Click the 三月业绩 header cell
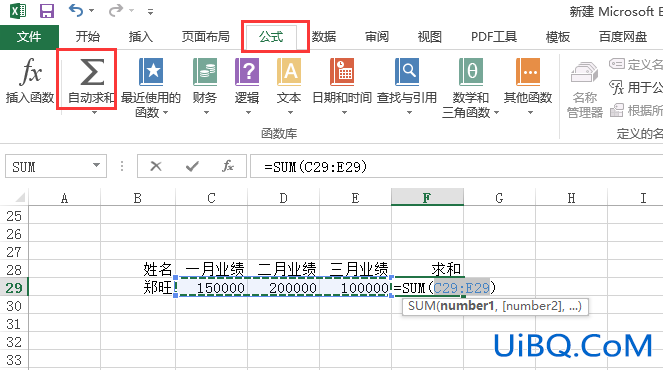The width and height of the screenshot is (663, 370). (x=355, y=269)
